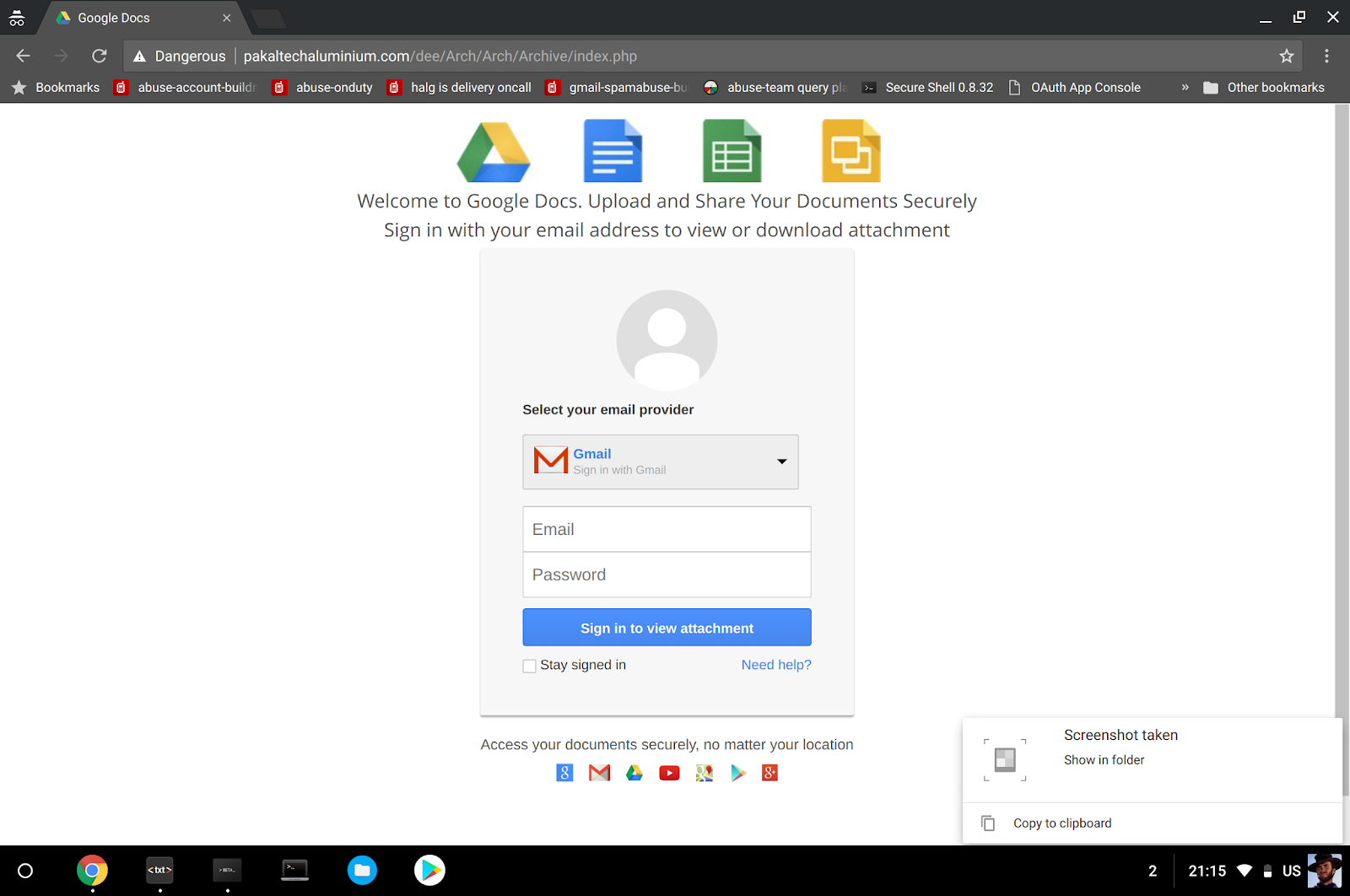
Task: Open the Chrome three-dot menu
Action: 1326,56
